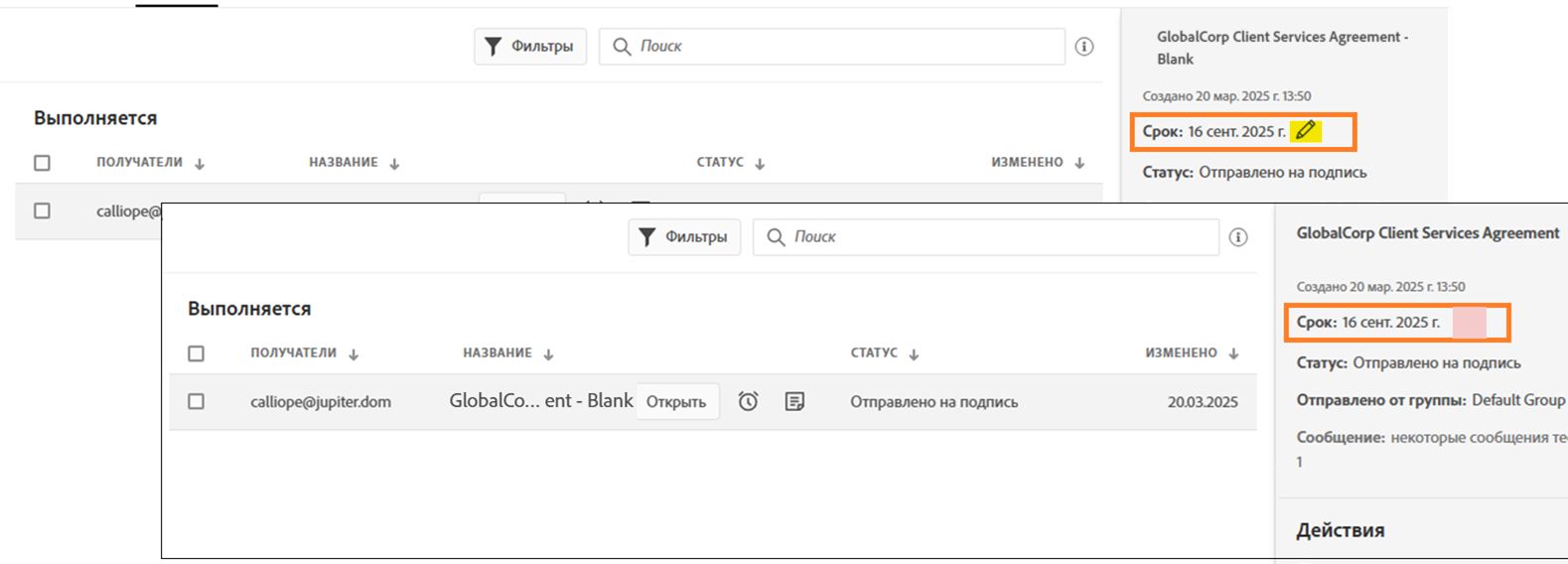Click the magnifier icon in the background Поиск field

[x=623, y=47]
